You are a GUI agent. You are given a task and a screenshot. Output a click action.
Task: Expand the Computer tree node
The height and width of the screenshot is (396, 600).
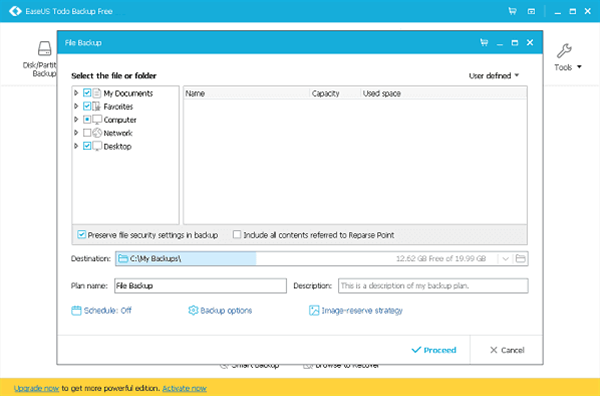(x=76, y=120)
